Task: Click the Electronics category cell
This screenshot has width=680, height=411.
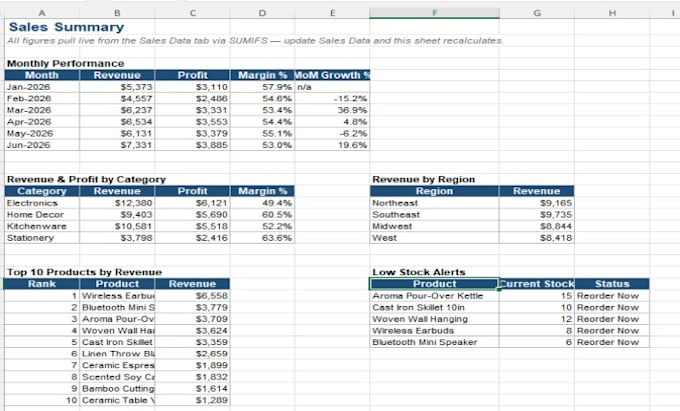Action: (x=42, y=203)
